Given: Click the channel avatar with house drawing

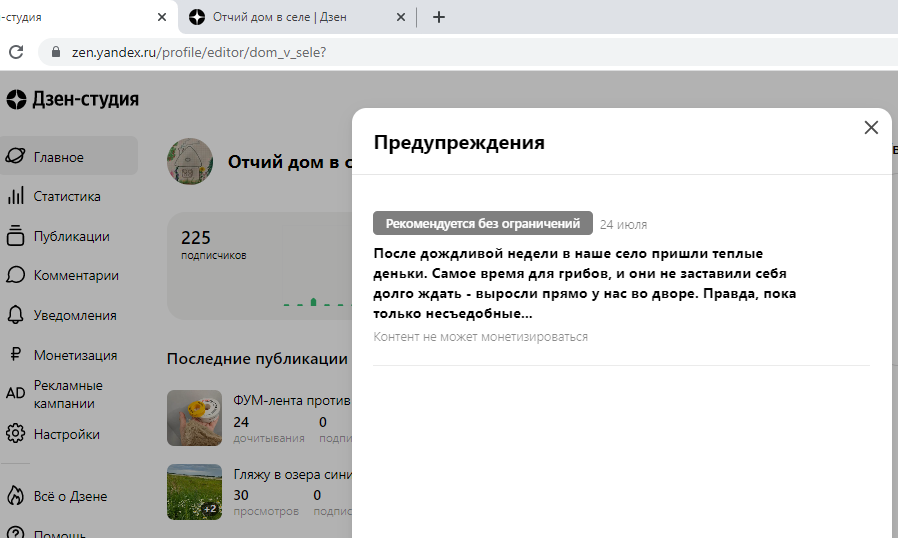Looking at the screenshot, I should coord(190,162).
